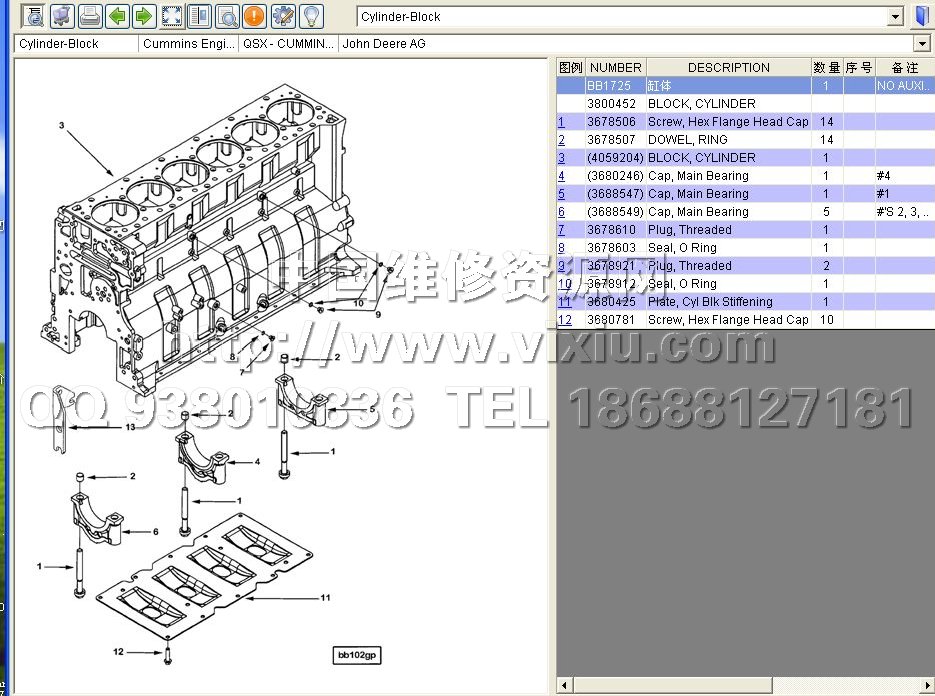Click the printer icon
Image resolution: width=935 pixels, height=696 pixels.
coord(90,16)
